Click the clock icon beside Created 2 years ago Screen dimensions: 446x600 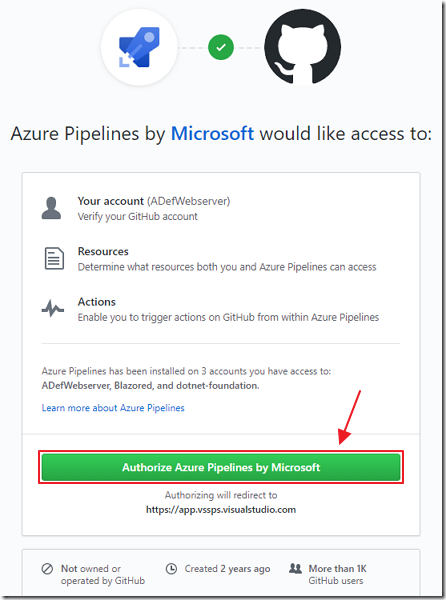click(x=171, y=569)
